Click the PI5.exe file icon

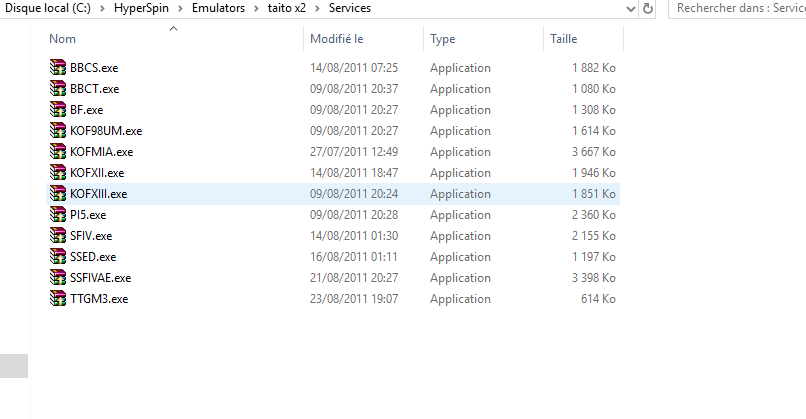[58, 214]
